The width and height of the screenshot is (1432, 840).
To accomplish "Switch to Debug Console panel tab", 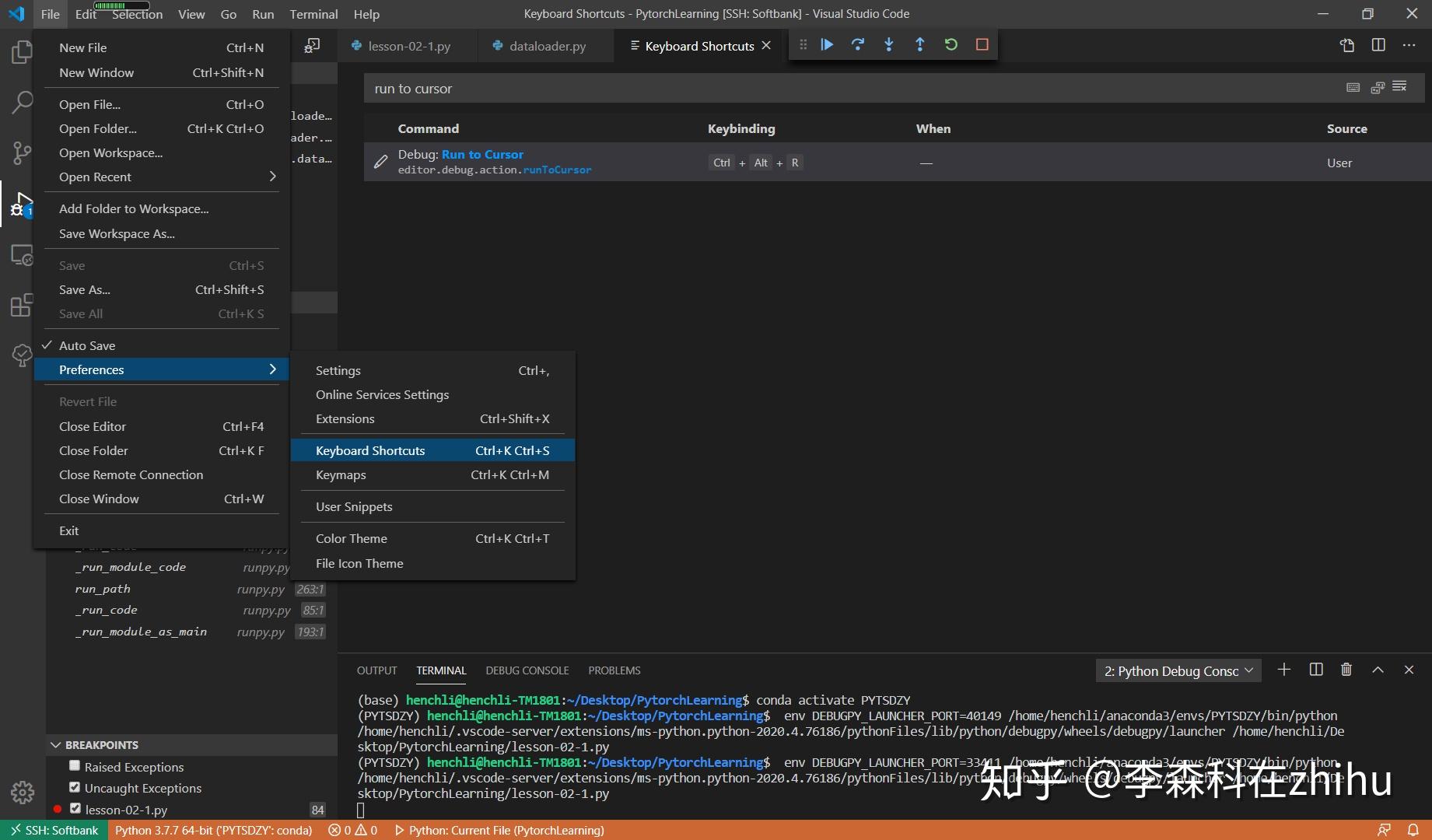I will coord(527,670).
